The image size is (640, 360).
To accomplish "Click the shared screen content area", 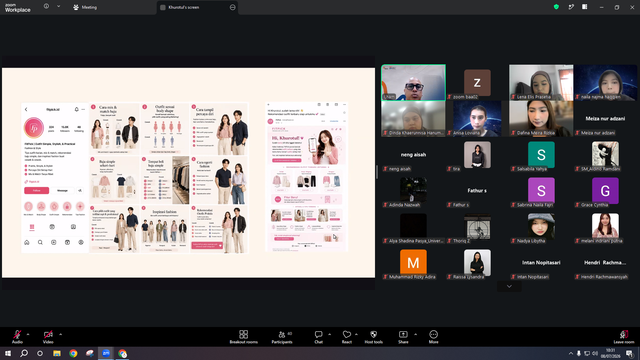I will [x=189, y=173].
